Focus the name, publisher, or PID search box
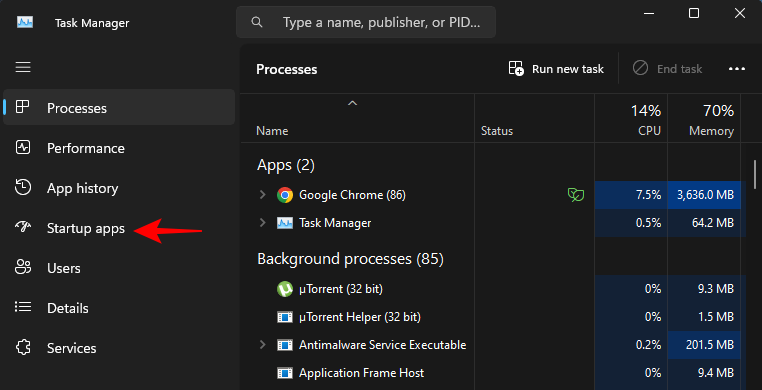The image size is (762, 390). tap(366, 22)
